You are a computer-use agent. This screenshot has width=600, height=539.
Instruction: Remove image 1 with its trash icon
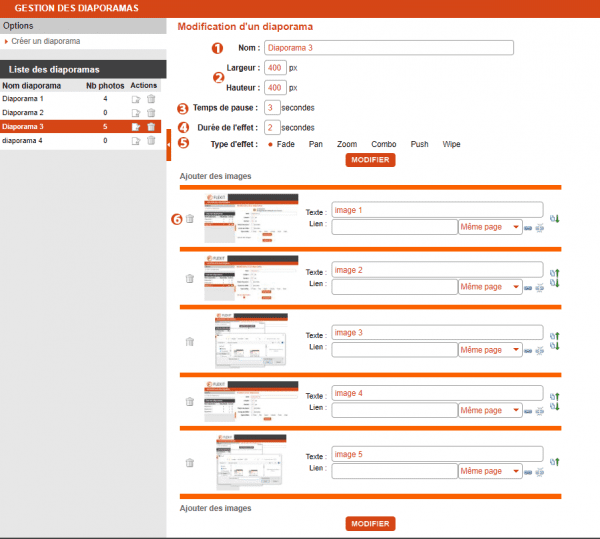189,219
